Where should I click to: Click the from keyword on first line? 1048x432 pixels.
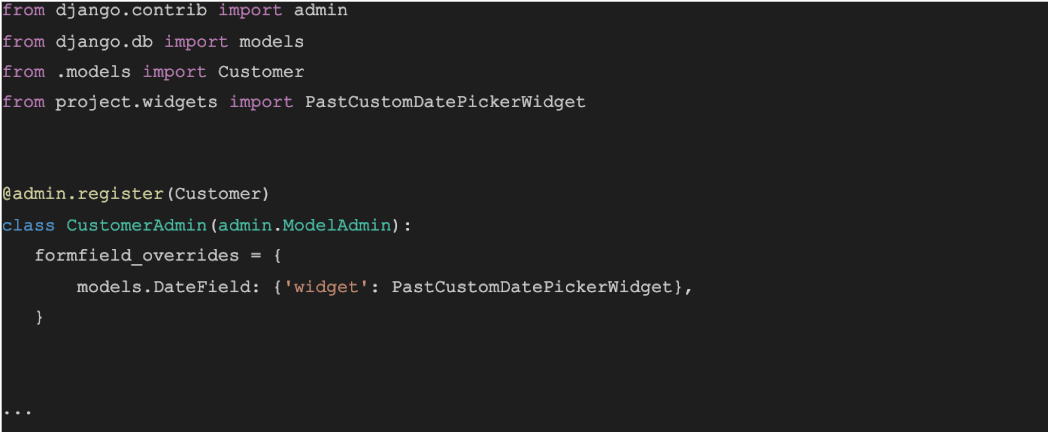click(x=23, y=11)
